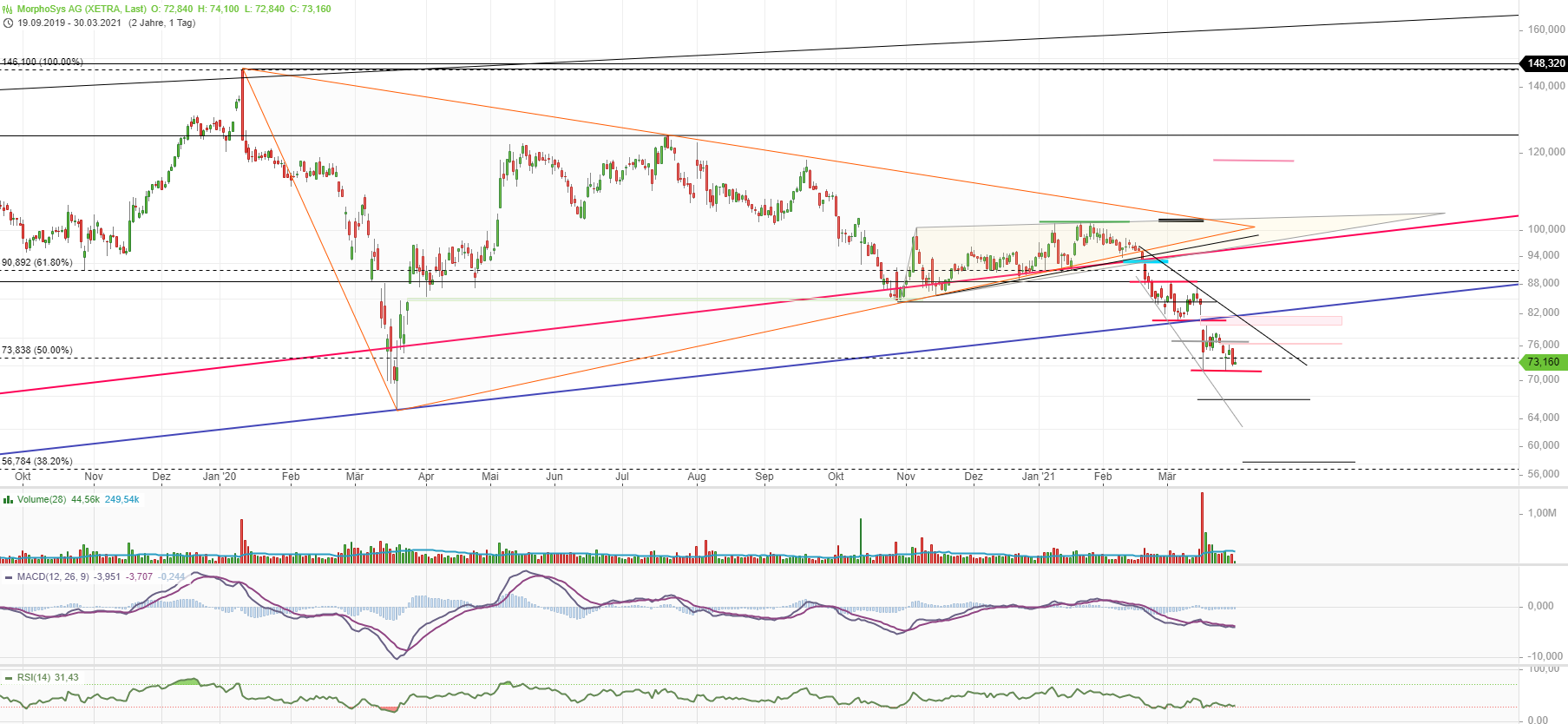The height and width of the screenshot is (724, 1568).
Task: Click the MACD value -3,951
Action: (x=108, y=577)
